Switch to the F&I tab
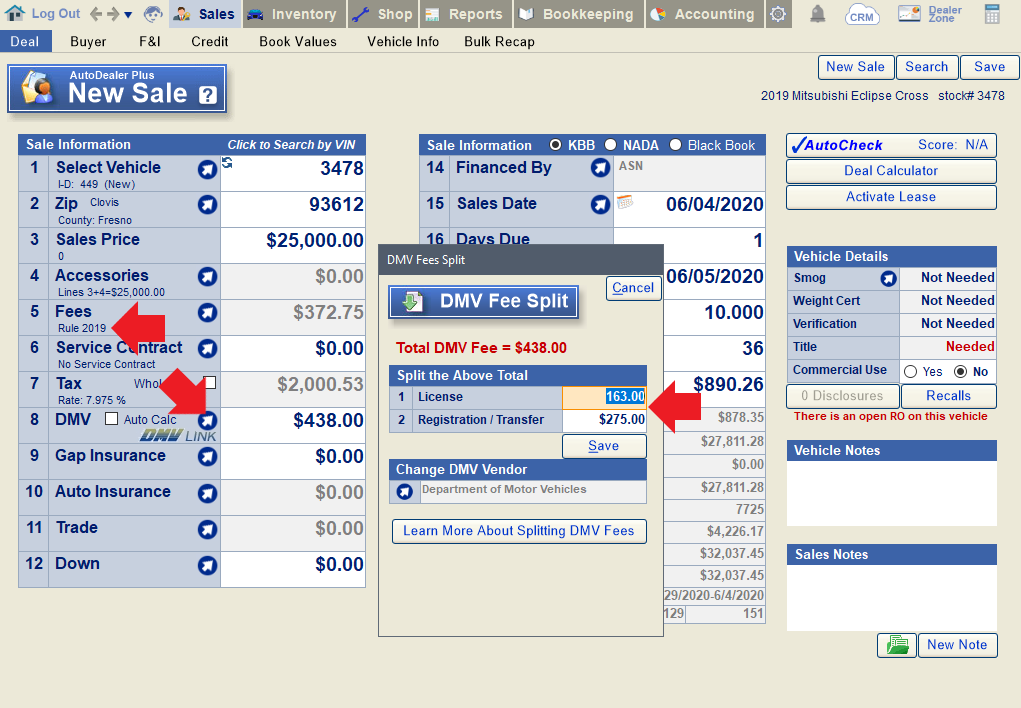 [150, 42]
